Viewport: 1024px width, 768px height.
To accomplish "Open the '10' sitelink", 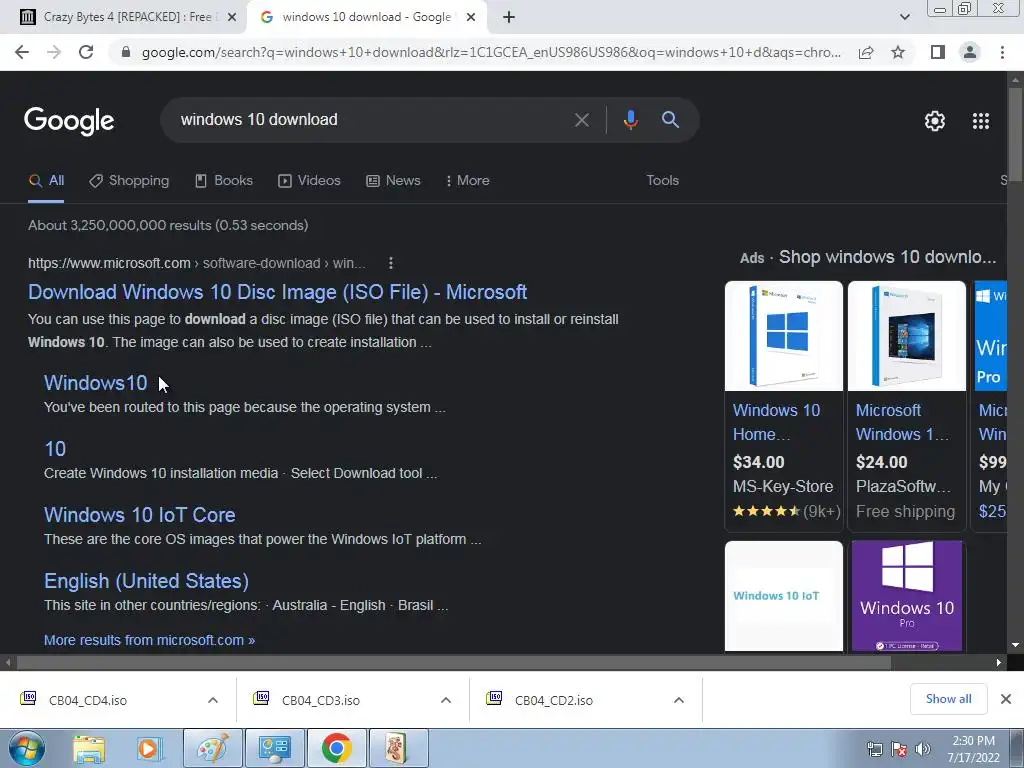I will [x=55, y=449].
